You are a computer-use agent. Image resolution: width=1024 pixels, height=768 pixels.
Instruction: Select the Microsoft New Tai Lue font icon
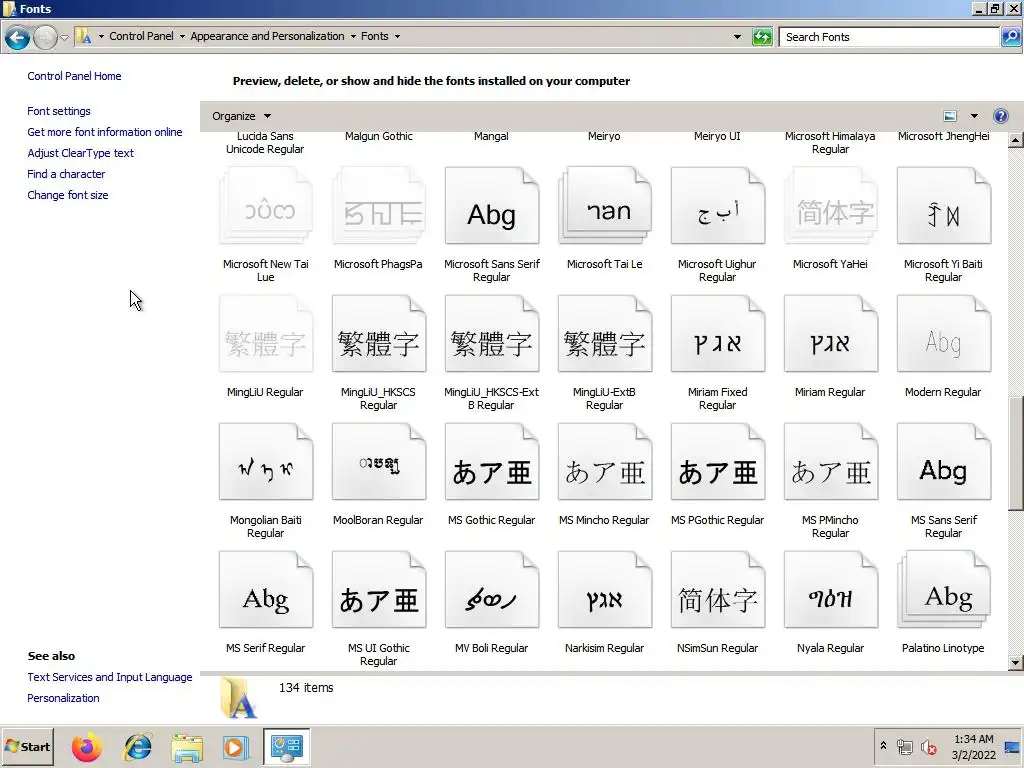click(x=266, y=206)
